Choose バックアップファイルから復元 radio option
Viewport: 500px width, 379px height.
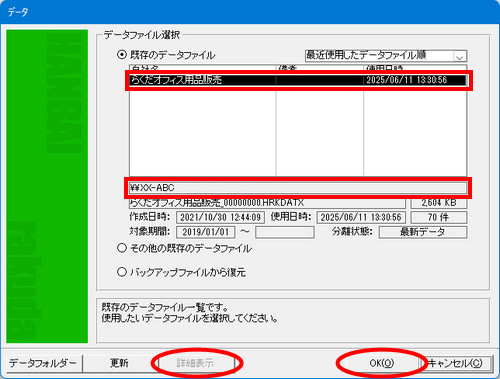[x=122, y=272]
